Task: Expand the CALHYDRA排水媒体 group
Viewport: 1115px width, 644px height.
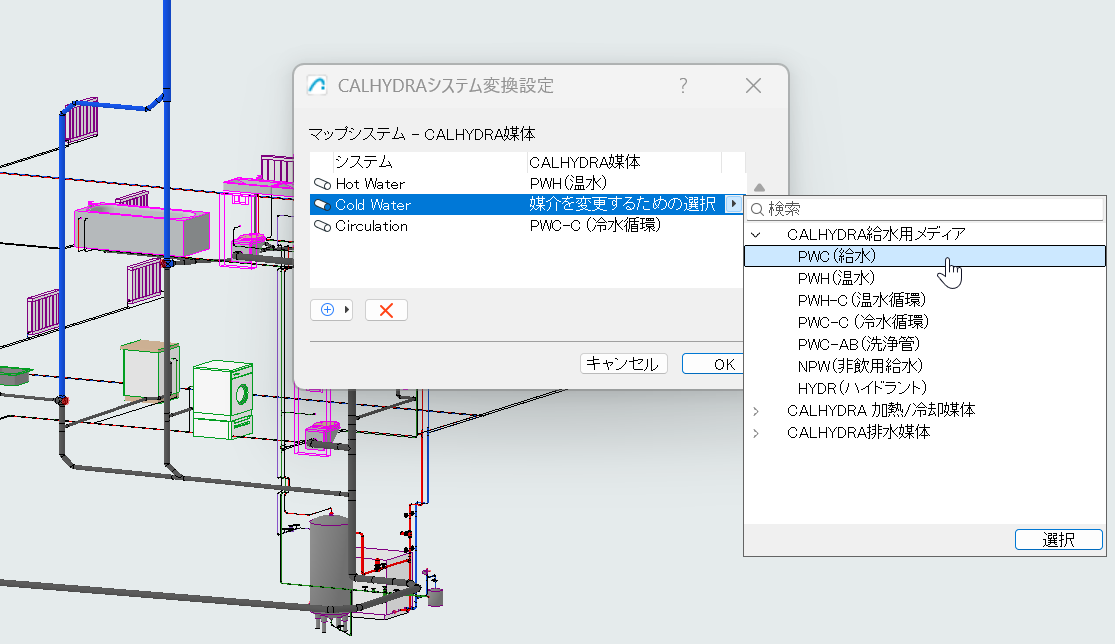Action: (x=756, y=433)
